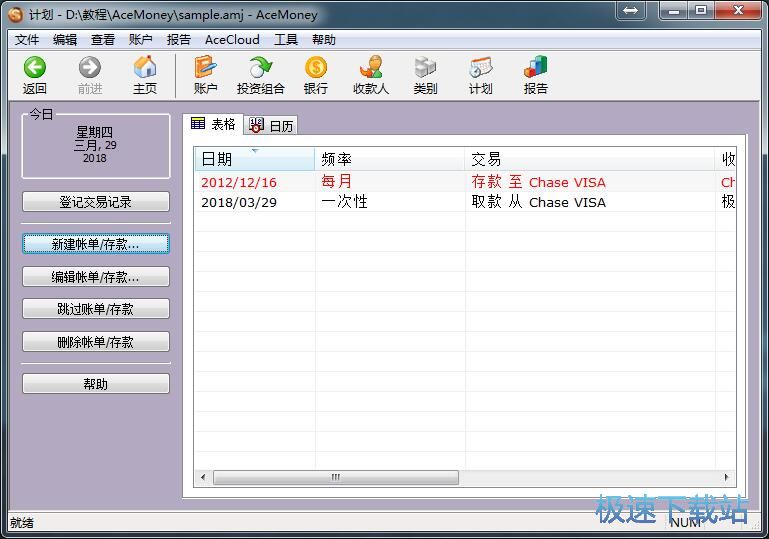769x539 pixels.
Task: Sort by the 日期 column header
Action: (x=255, y=159)
